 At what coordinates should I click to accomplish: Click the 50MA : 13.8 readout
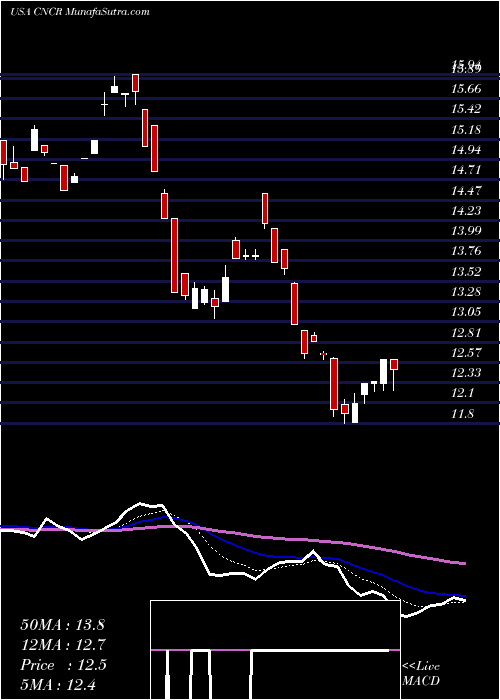(x=62, y=625)
